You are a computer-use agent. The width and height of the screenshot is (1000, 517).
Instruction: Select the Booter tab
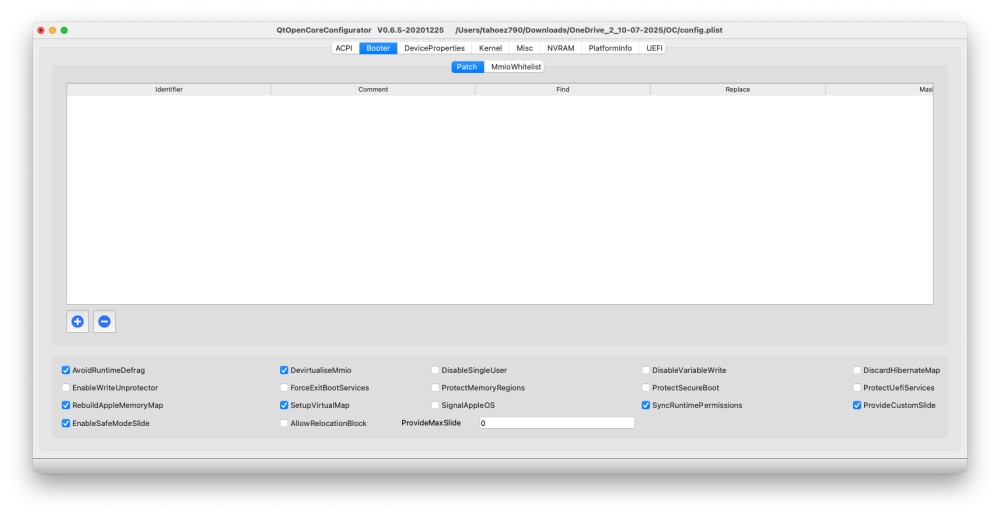pyautogui.click(x=378, y=48)
